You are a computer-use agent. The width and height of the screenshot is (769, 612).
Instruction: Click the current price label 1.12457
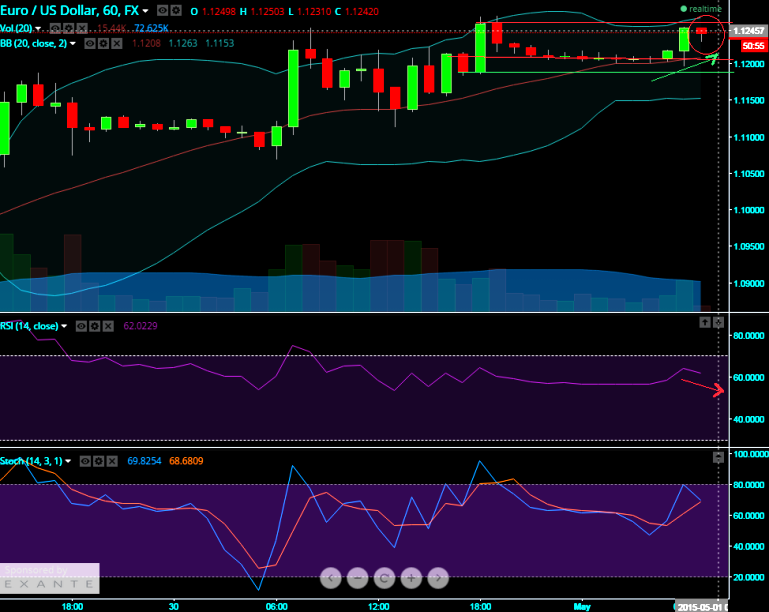tap(749, 31)
